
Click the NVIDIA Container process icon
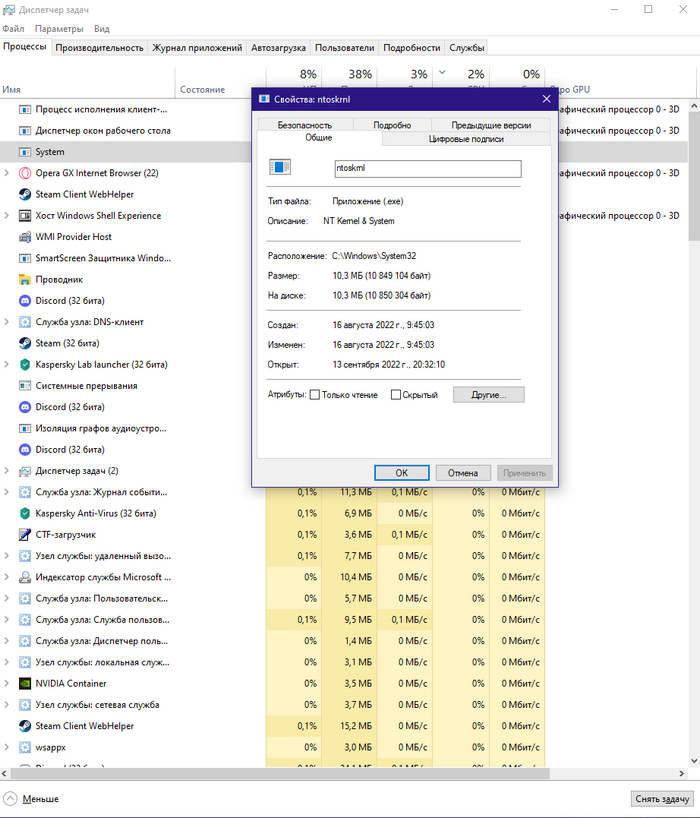pos(25,684)
